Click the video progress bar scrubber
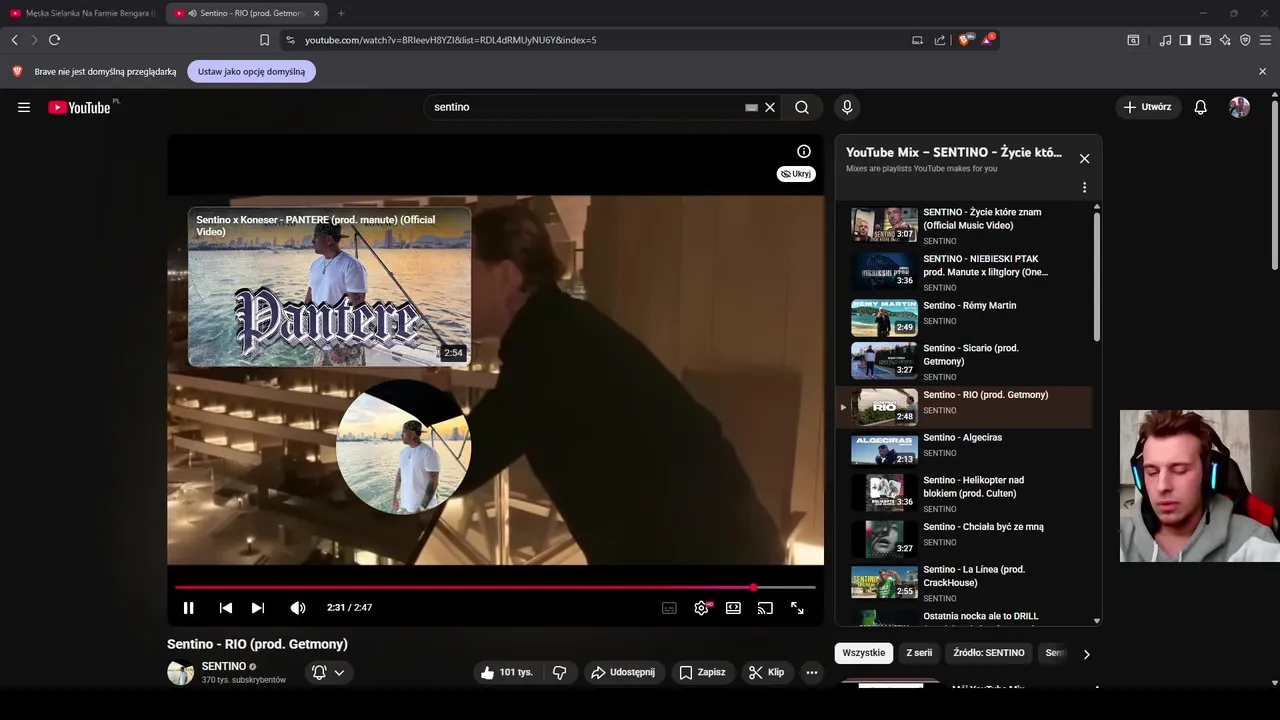 (x=753, y=587)
